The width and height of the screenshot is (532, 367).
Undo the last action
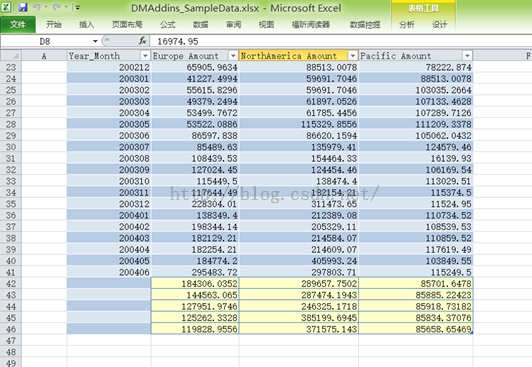pos(37,7)
